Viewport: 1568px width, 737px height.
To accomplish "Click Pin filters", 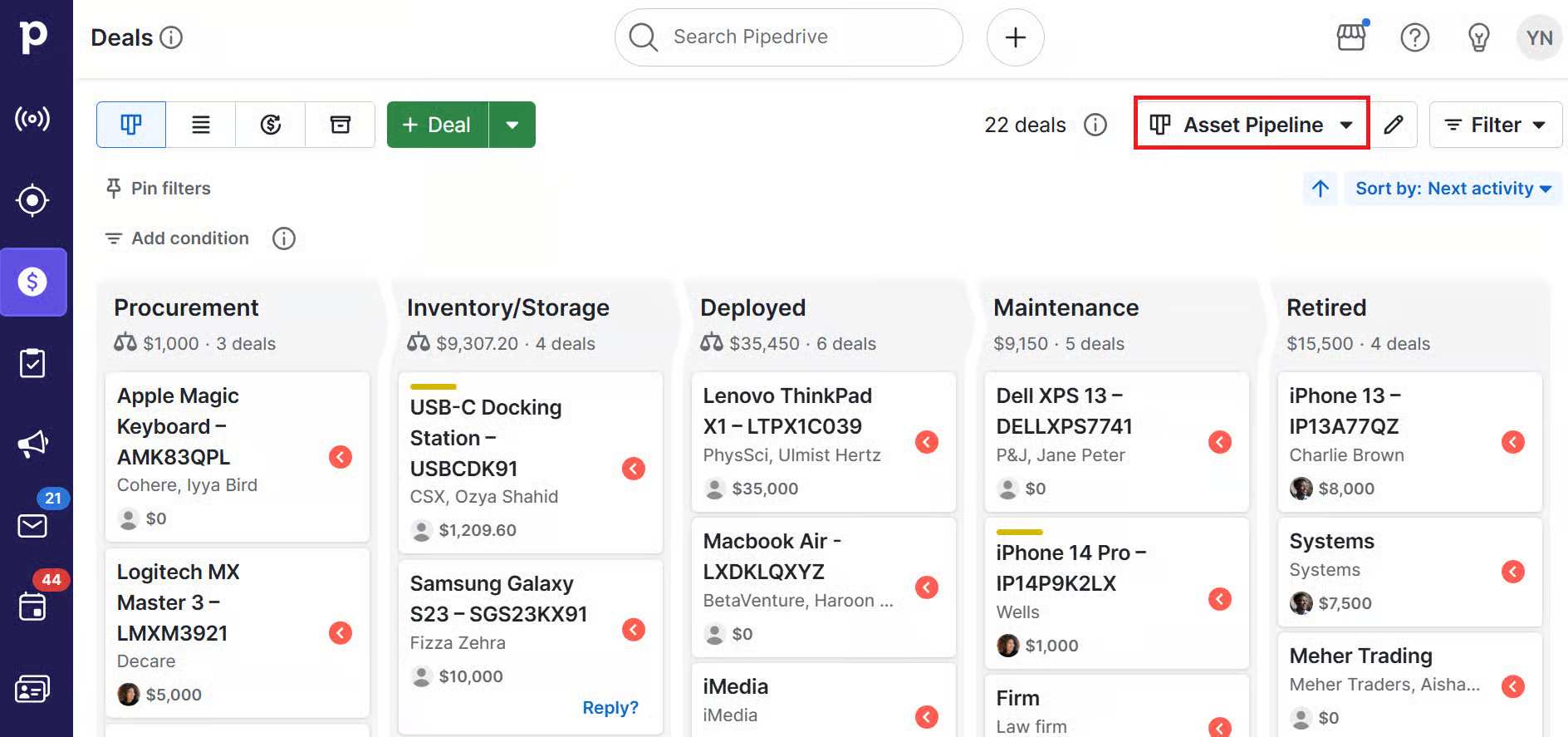I will tap(158, 189).
